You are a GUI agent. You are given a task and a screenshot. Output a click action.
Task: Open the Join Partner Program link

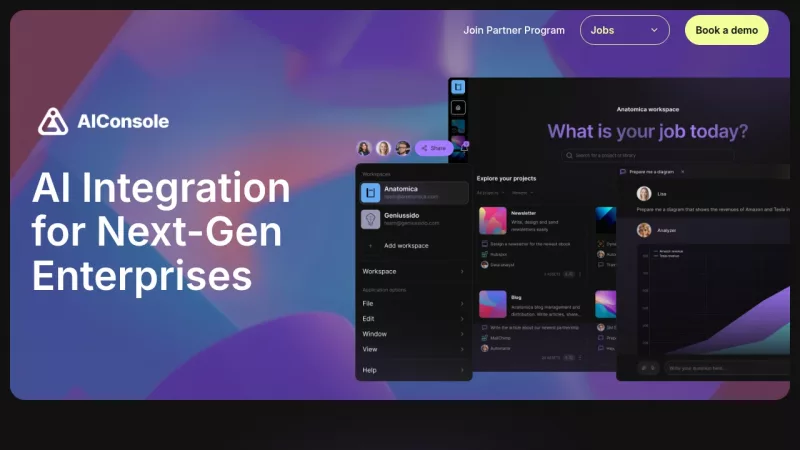pyautogui.click(x=514, y=30)
